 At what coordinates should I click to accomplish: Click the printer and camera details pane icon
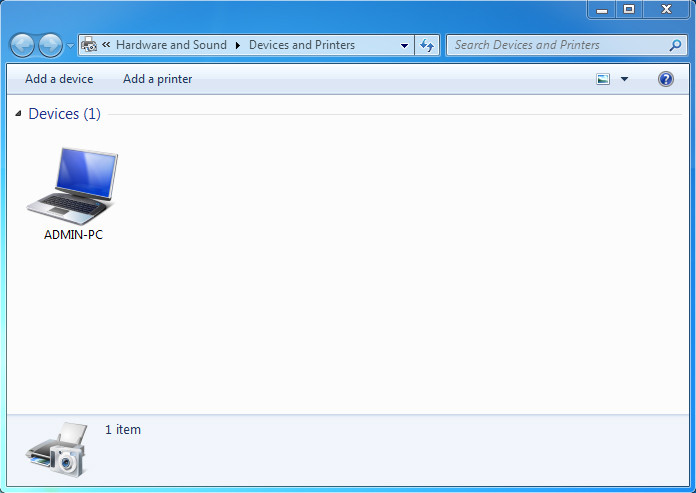[56, 451]
